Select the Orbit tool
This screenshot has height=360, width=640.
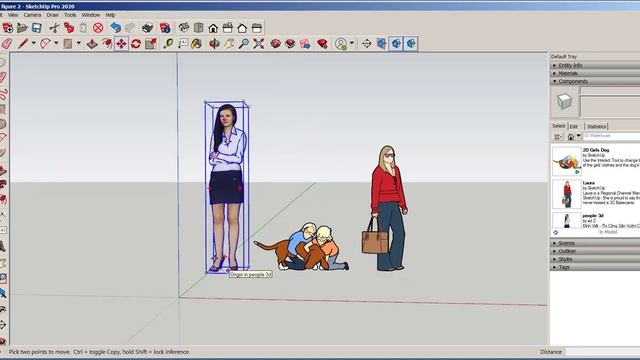pyautogui.click(x=214, y=44)
